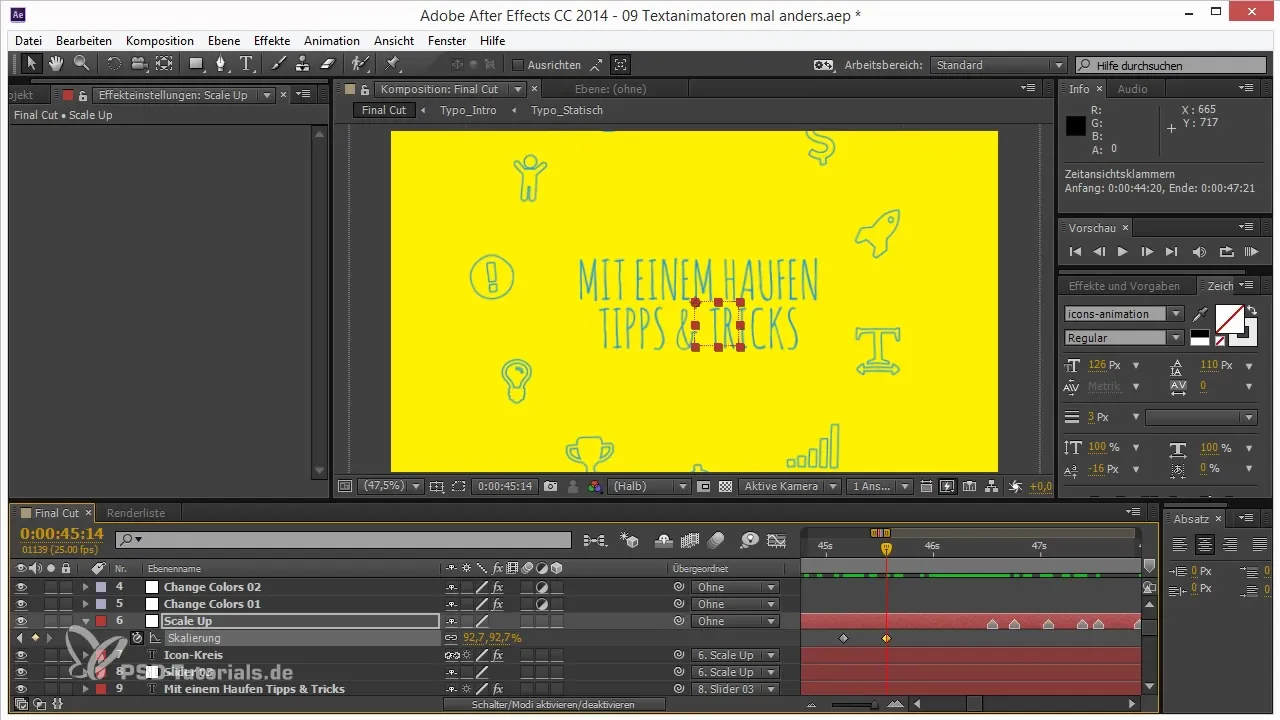Switch to the Renderliste tab
Screen dimensions: 1280x720
click(136, 513)
